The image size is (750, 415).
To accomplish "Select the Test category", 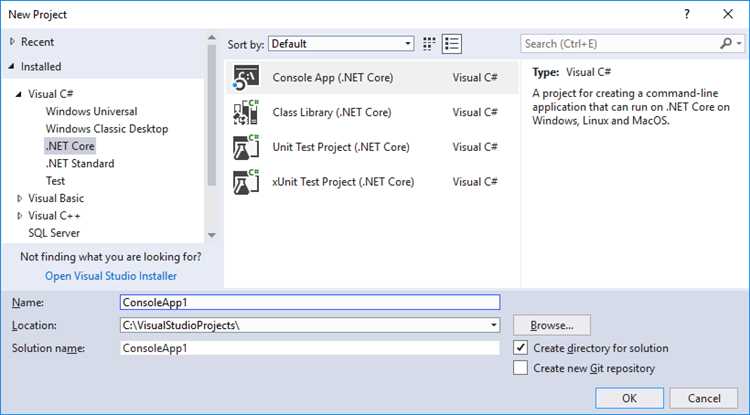I will tap(55, 181).
